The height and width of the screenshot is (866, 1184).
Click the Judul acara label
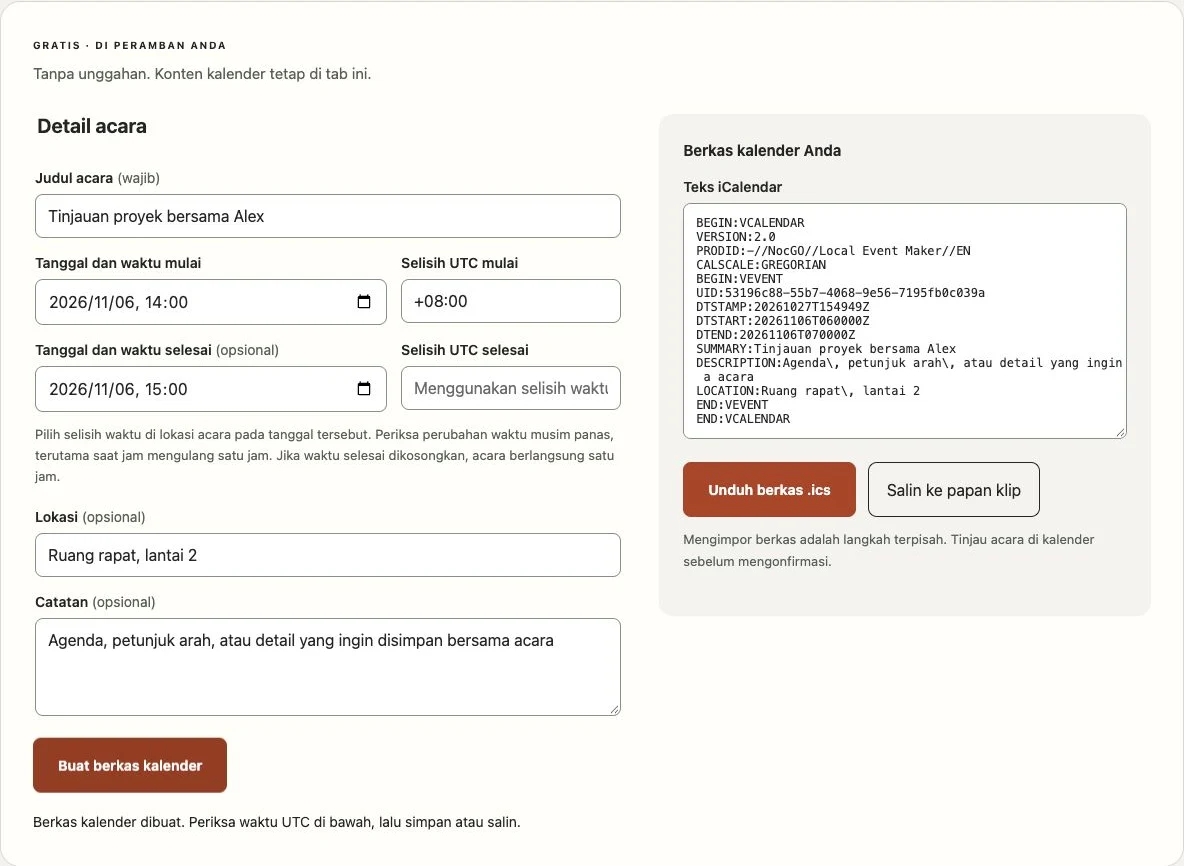pos(97,178)
